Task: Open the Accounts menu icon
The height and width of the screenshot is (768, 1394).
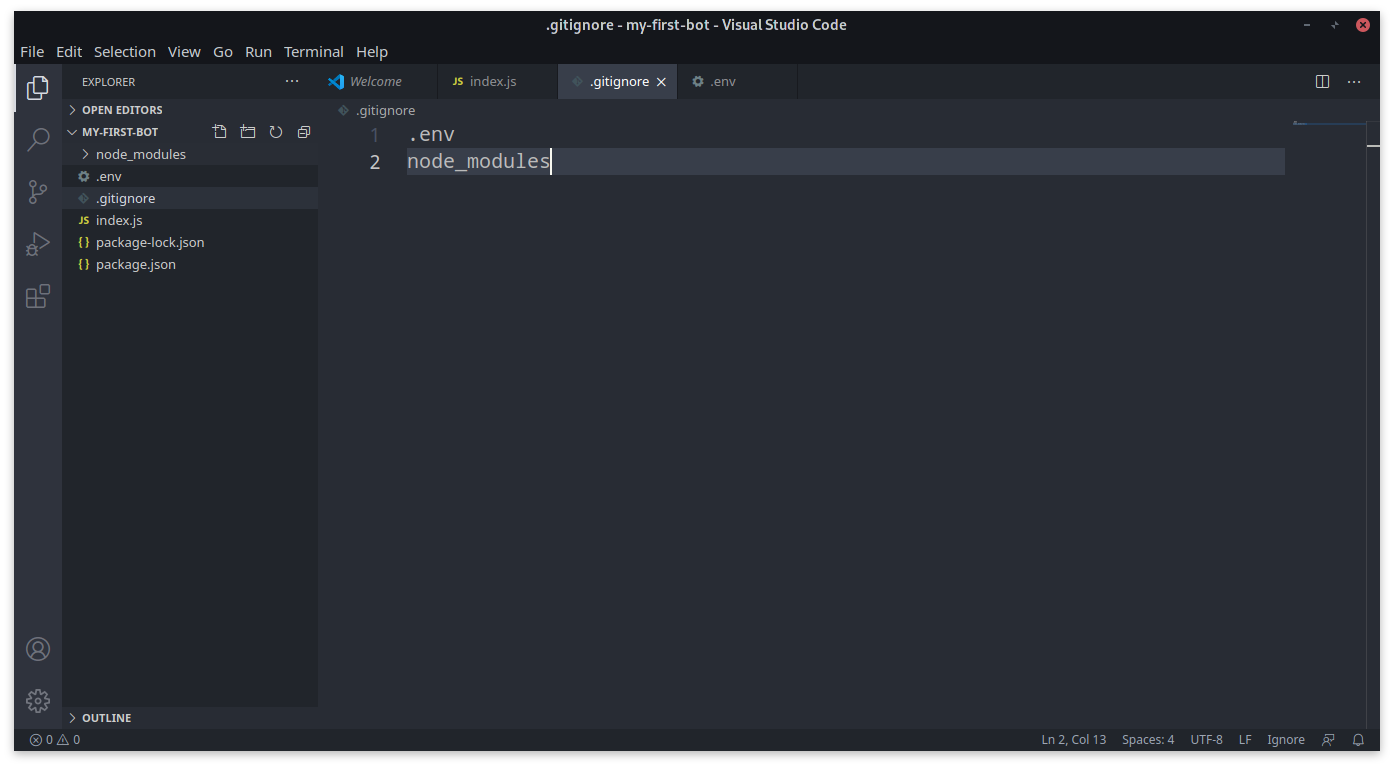Action: (x=38, y=650)
